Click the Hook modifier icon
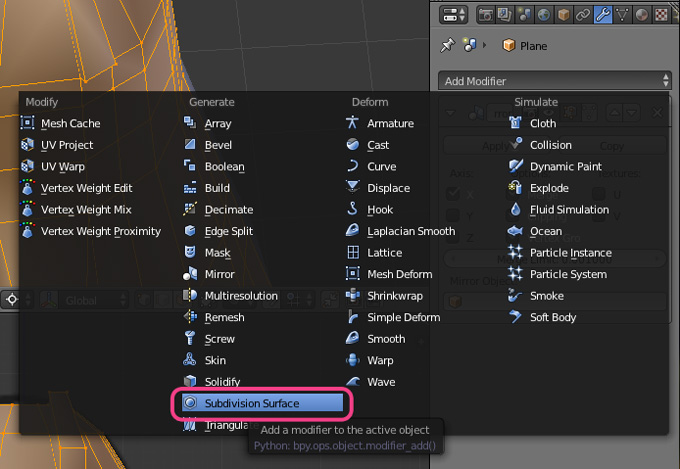680x469 pixels. tap(353, 209)
